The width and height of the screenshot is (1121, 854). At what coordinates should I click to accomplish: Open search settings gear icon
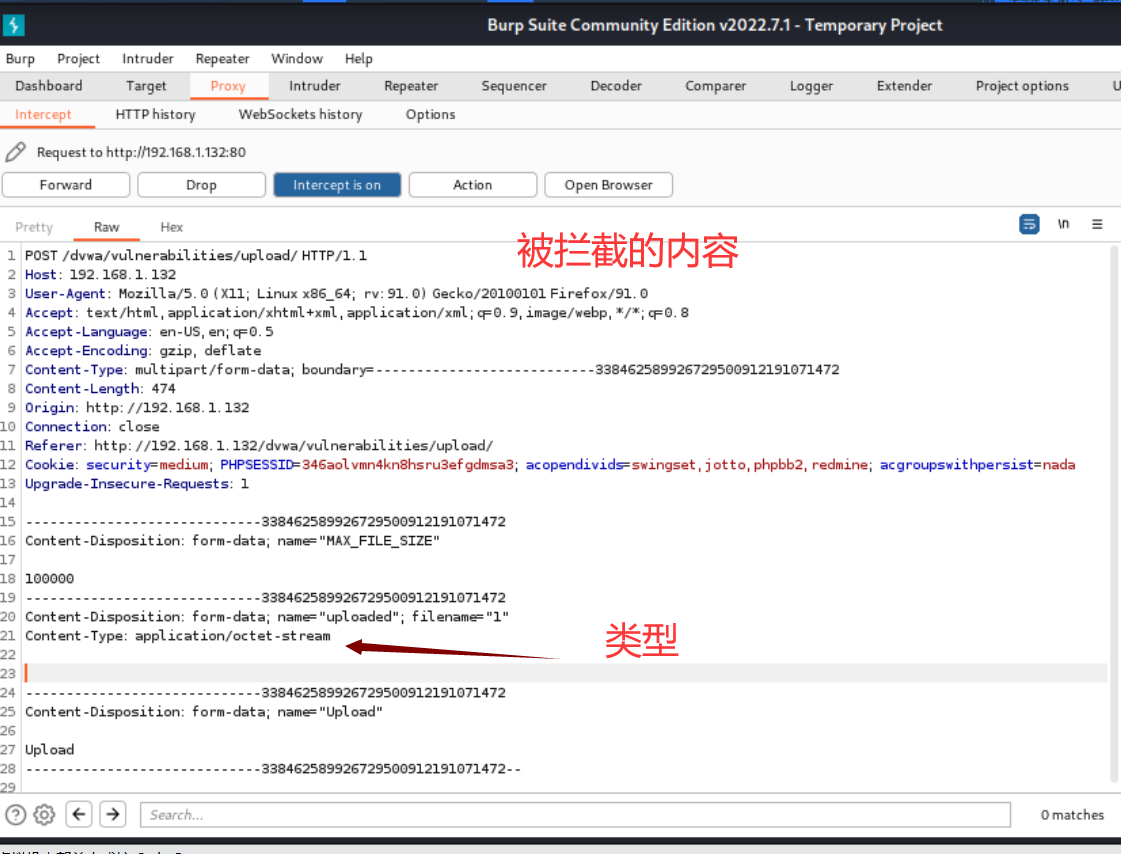tap(44, 815)
